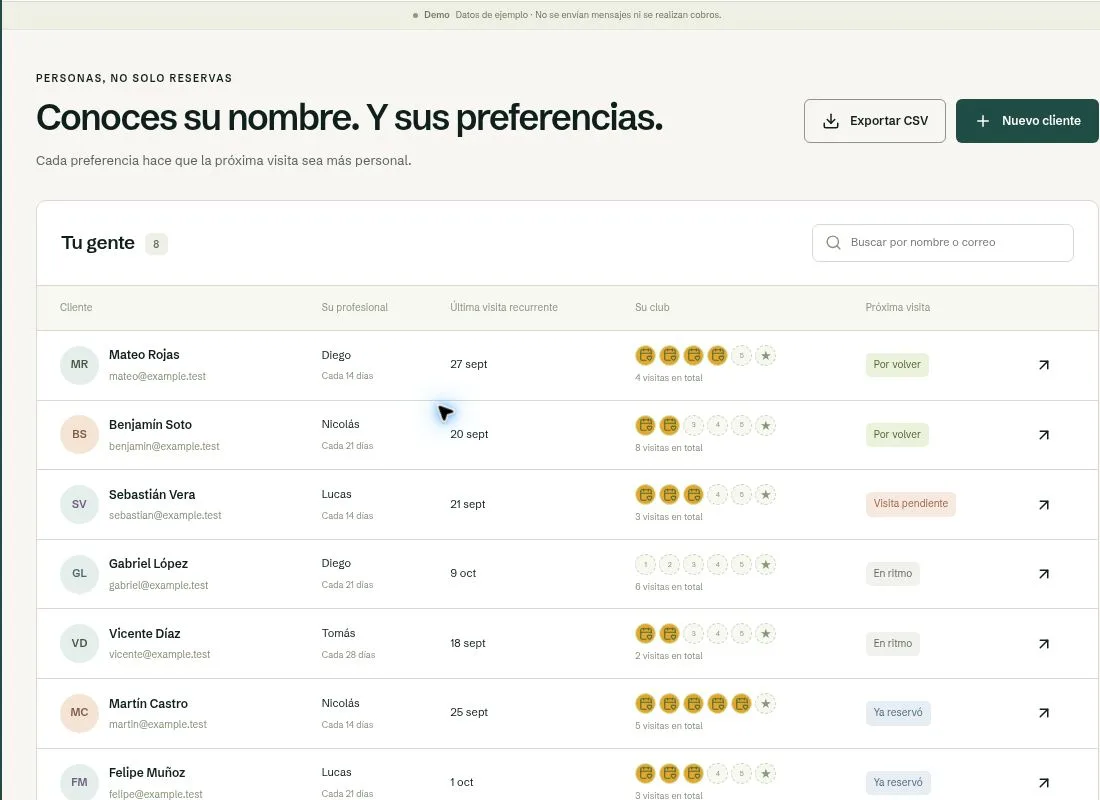Select the Cliente column header
1100x800 pixels.
[76, 307]
